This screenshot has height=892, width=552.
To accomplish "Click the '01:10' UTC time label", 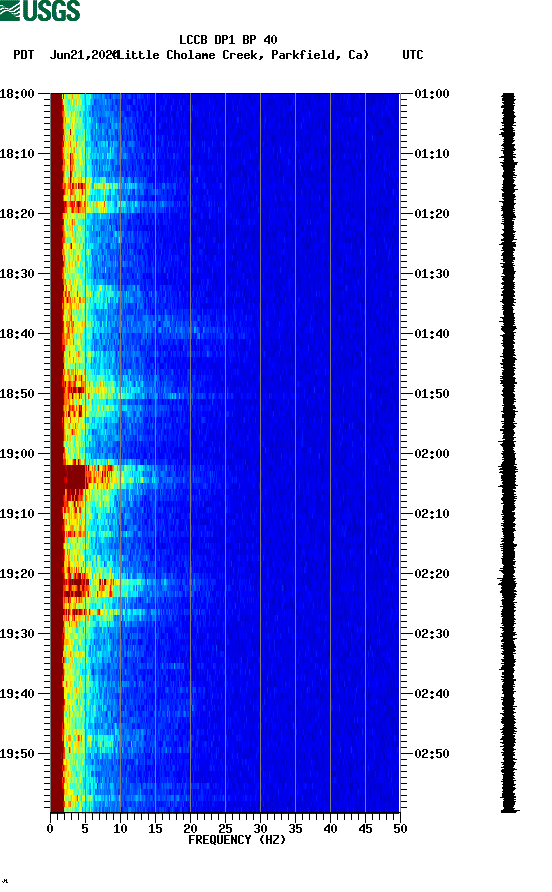I will 432,154.
